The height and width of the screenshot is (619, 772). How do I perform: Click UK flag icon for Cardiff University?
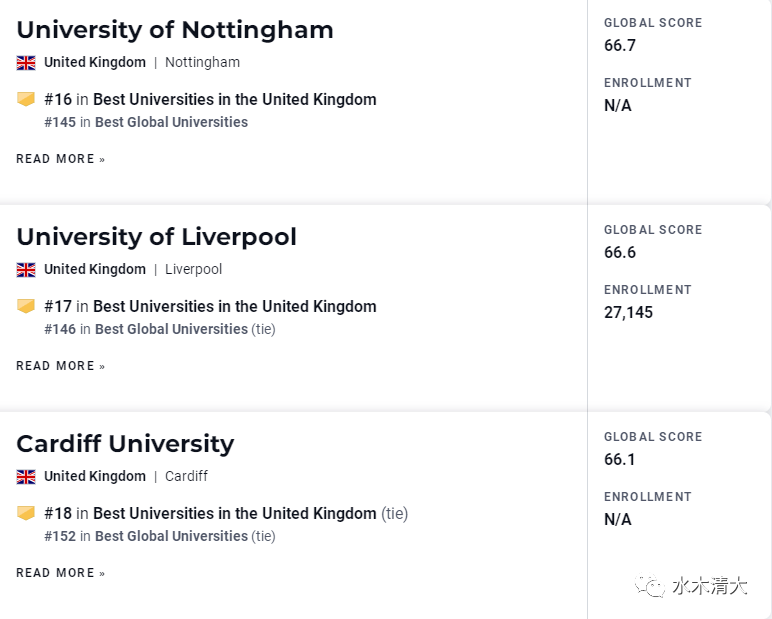point(26,477)
